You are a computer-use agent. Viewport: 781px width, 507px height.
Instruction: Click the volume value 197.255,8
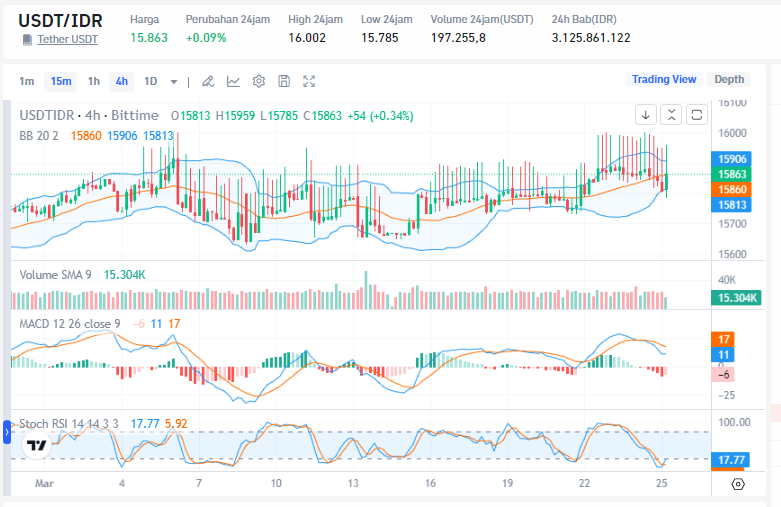pos(458,38)
